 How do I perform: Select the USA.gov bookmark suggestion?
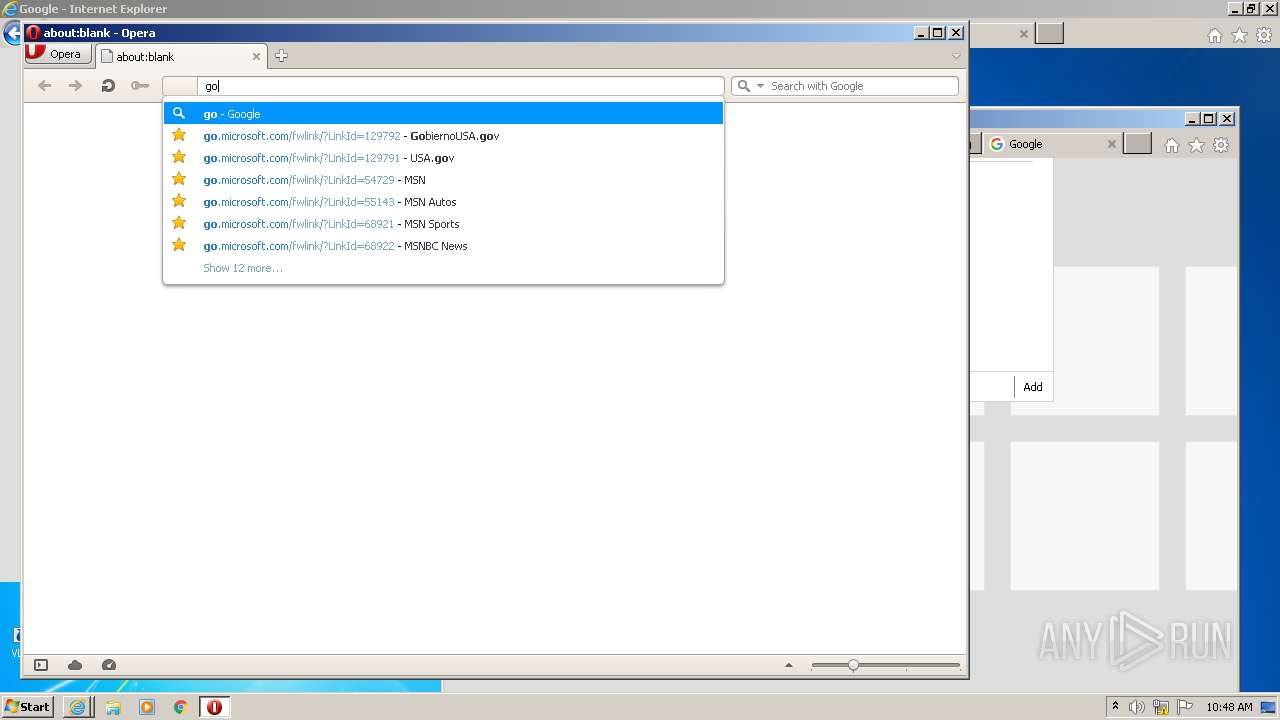click(443, 158)
